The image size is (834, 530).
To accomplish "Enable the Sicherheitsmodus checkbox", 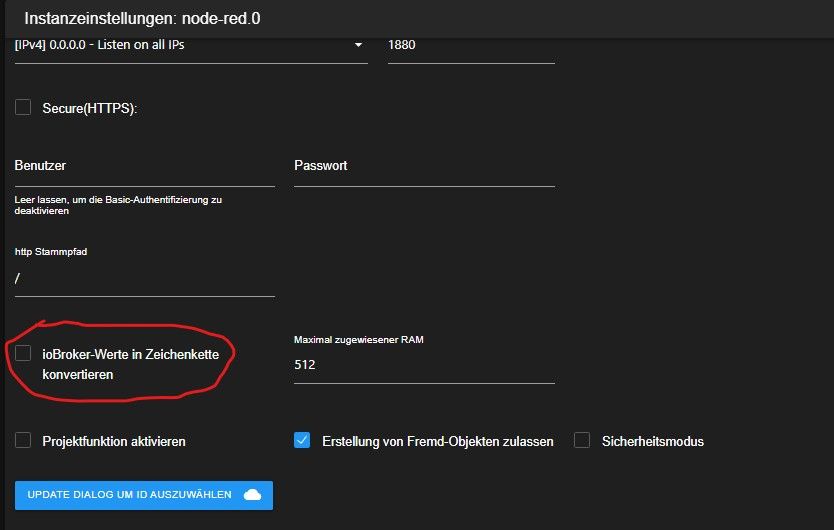I will [x=582, y=441].
